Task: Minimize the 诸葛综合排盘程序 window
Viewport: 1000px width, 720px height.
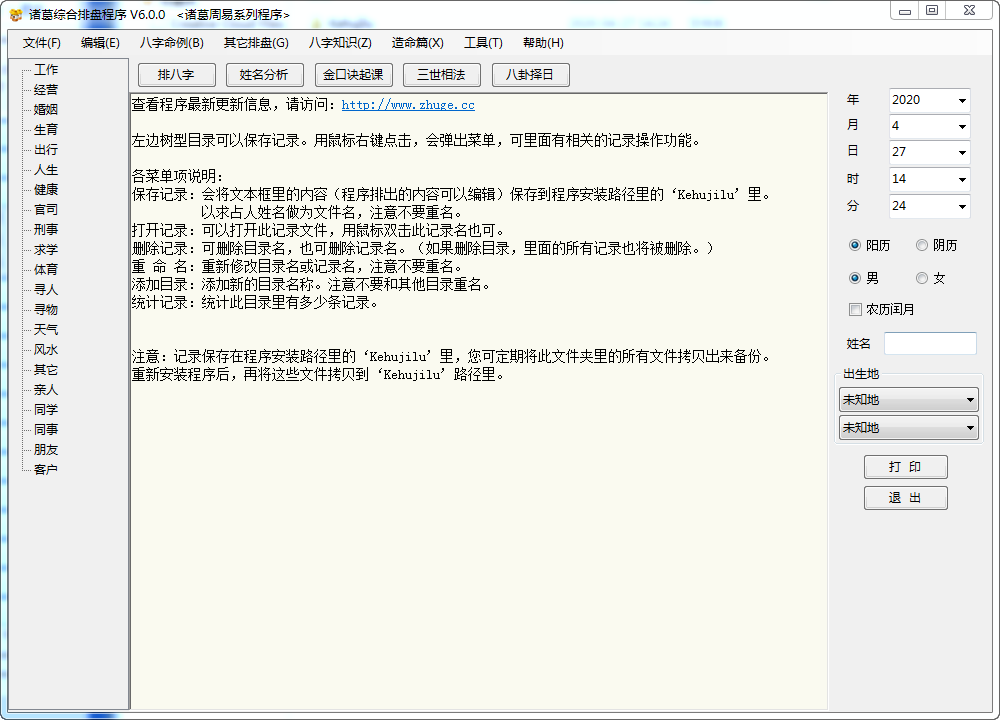Action: point(904,11)
